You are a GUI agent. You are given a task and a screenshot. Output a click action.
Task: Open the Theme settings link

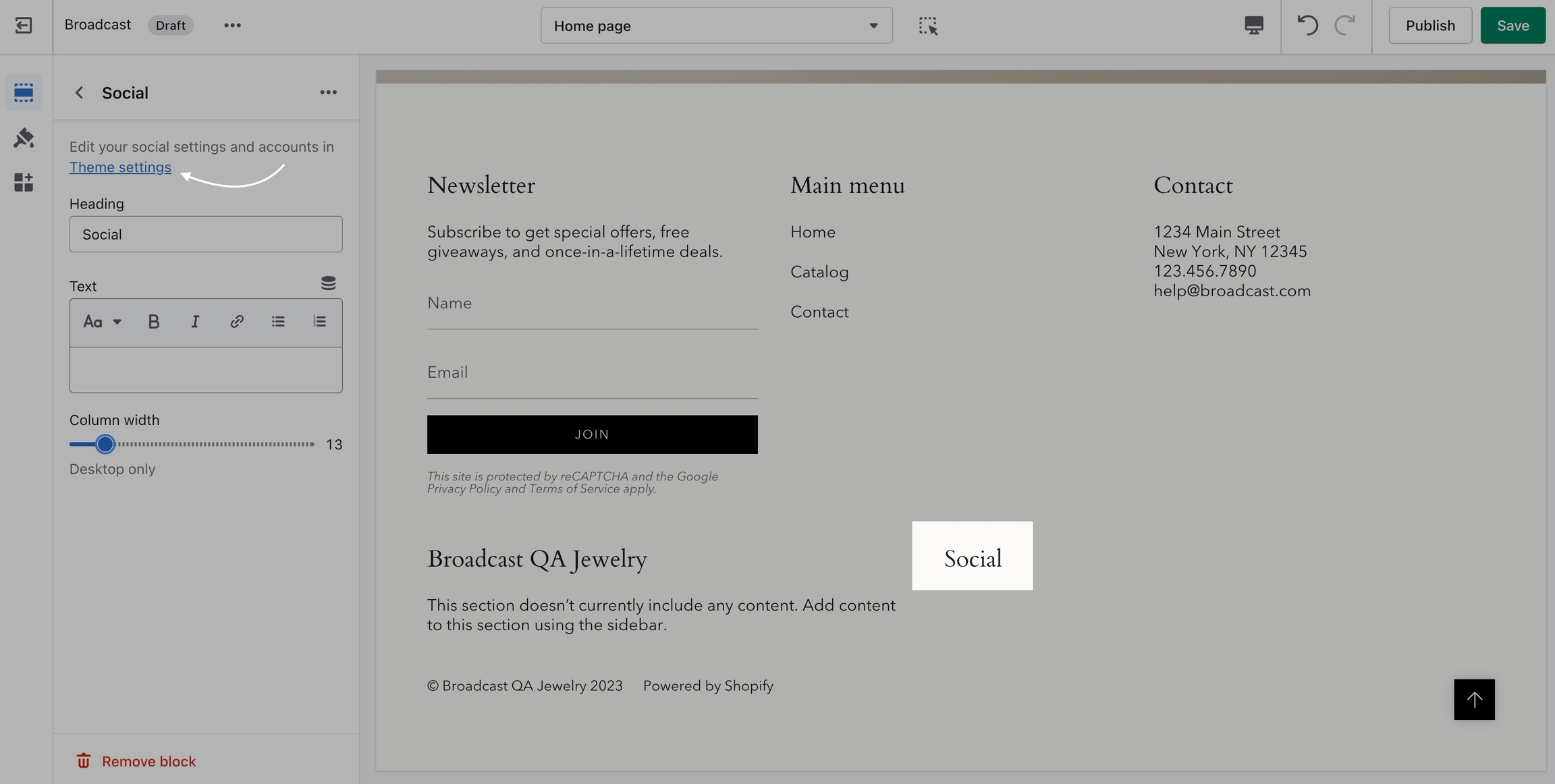click(120, 167)
